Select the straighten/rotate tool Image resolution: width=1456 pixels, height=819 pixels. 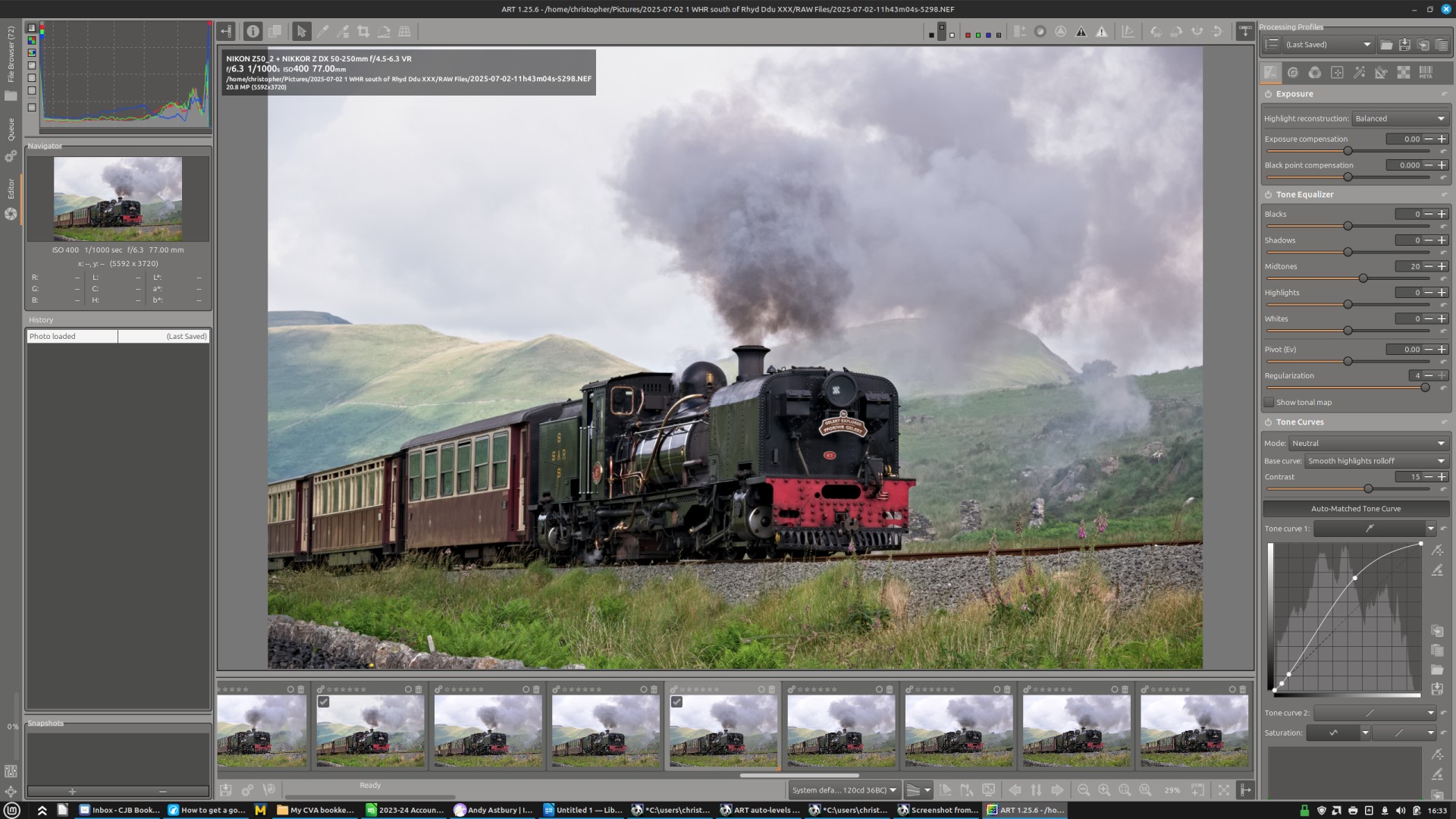384,31
